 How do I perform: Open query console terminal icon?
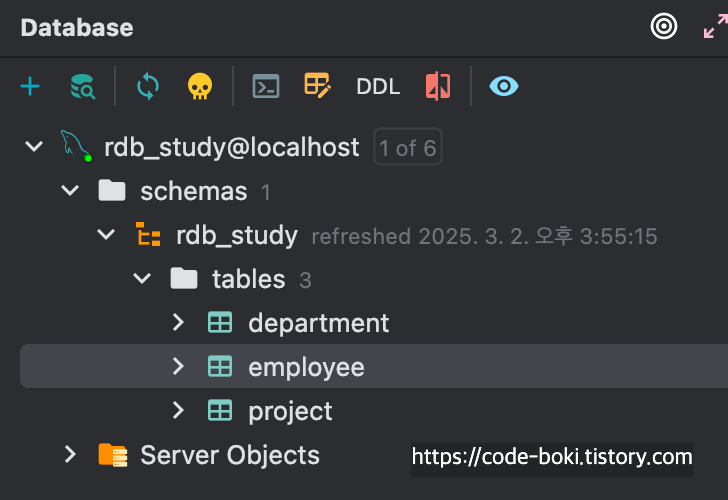point(266,86)
